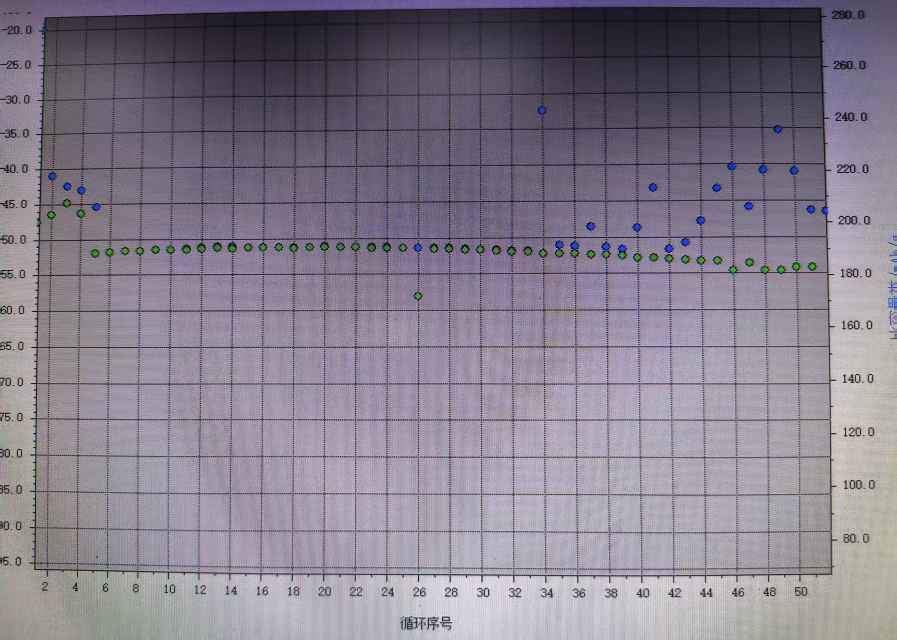The height and width of the screenshot is (640, 897).
Task: Click the first blue data point near cycle 2
Action: tap(52, 176)
